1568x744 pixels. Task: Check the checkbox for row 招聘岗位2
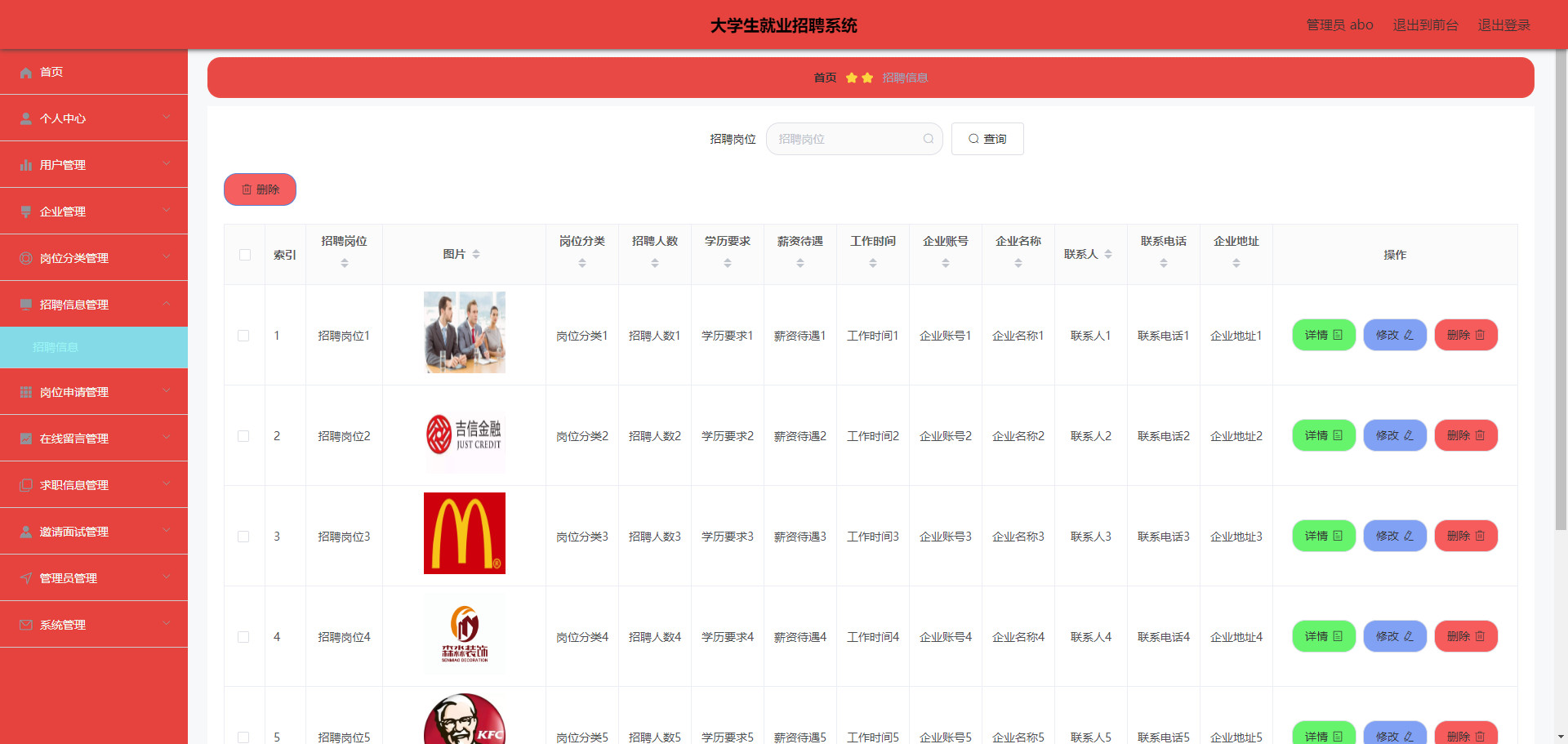click(x=243, y=436)
